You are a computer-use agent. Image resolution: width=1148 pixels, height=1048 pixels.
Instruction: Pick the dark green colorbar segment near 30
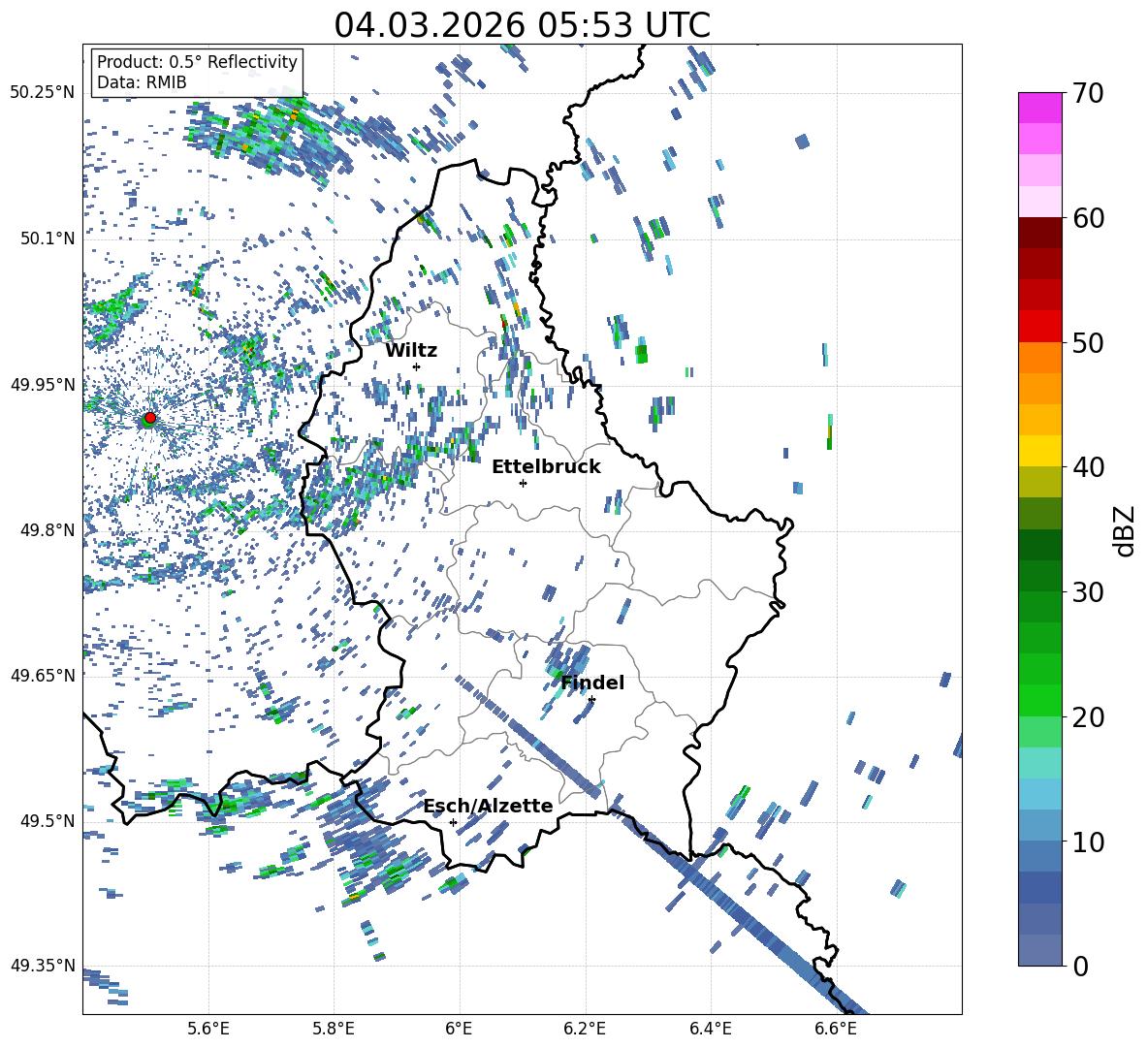(1039, 576)
